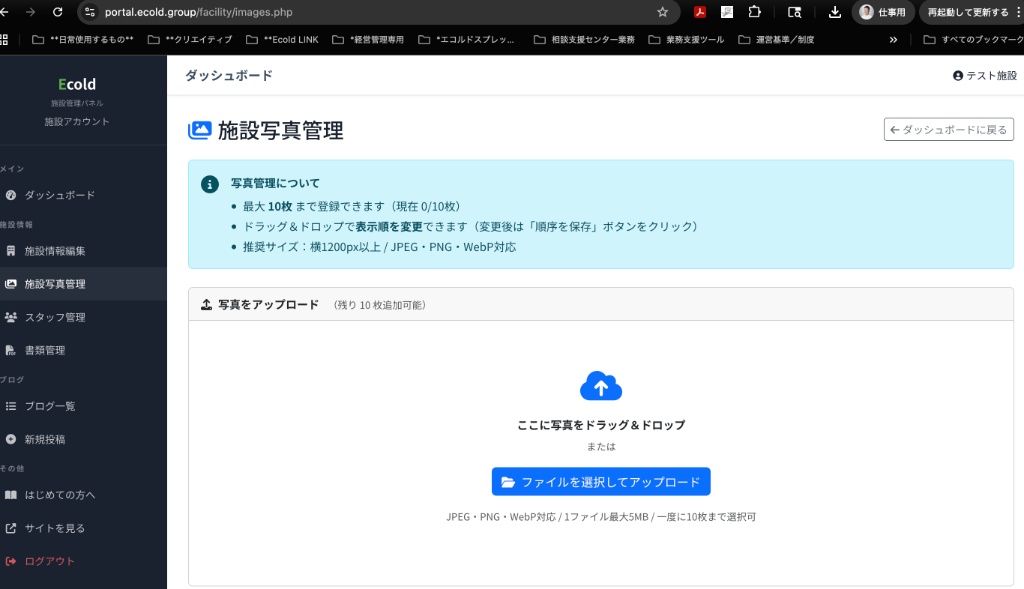The image size is (1024, 589).
Task: Open *エコルドスプレッ... bookmark folder
Action: (467, 39)
